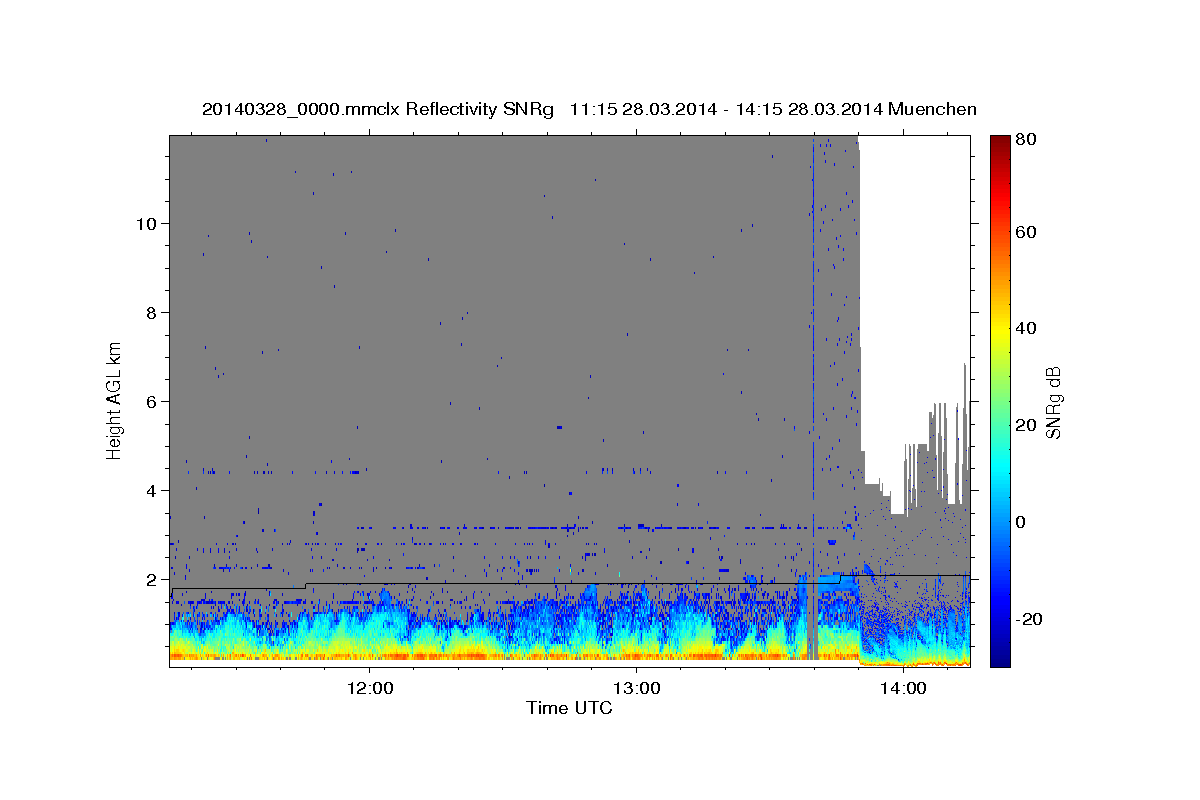Click the colorbar value -20

click(x=1030, y=619)
